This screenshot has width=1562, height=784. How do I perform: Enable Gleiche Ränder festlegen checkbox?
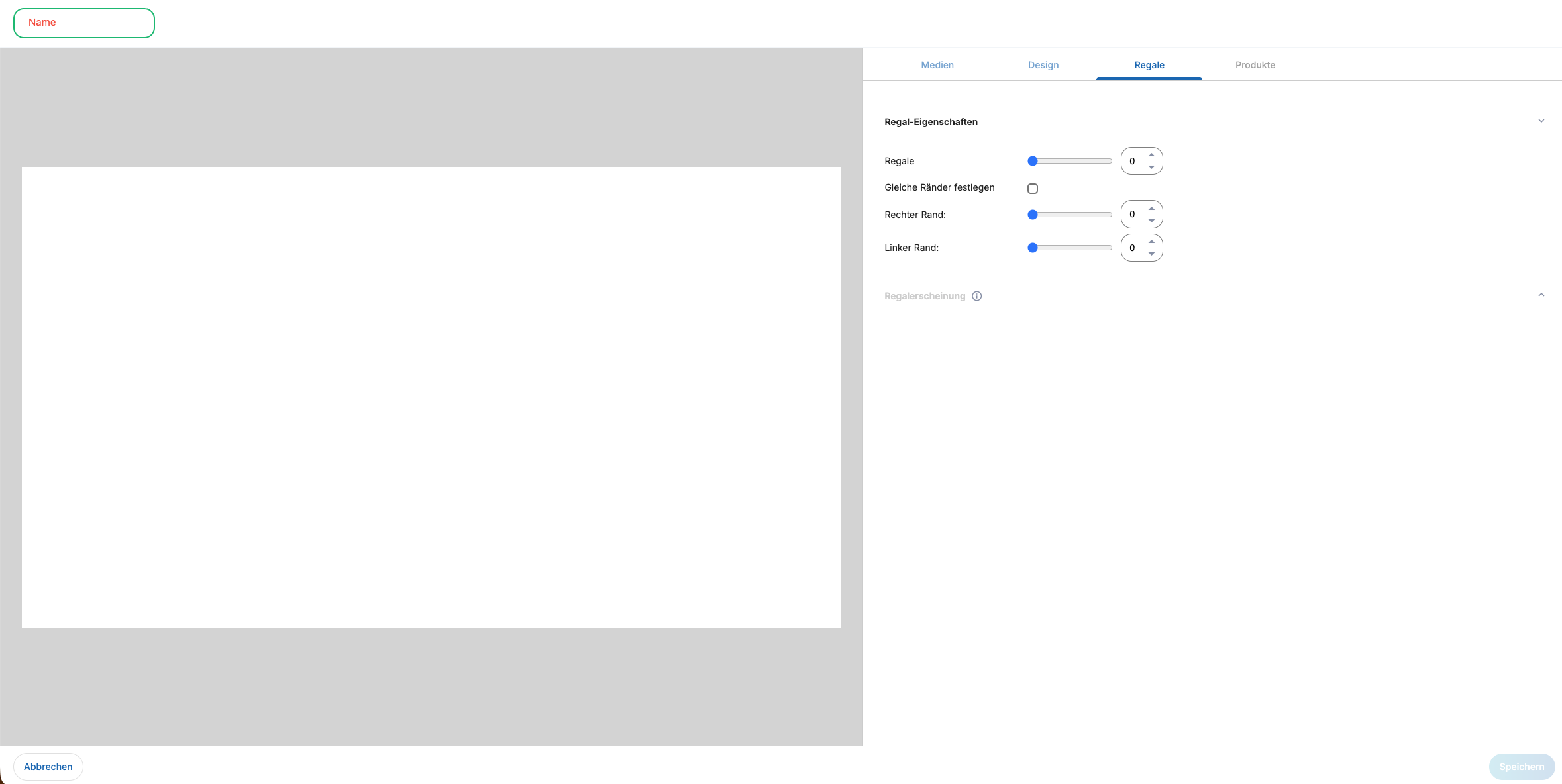click(x=1032, y=189)
